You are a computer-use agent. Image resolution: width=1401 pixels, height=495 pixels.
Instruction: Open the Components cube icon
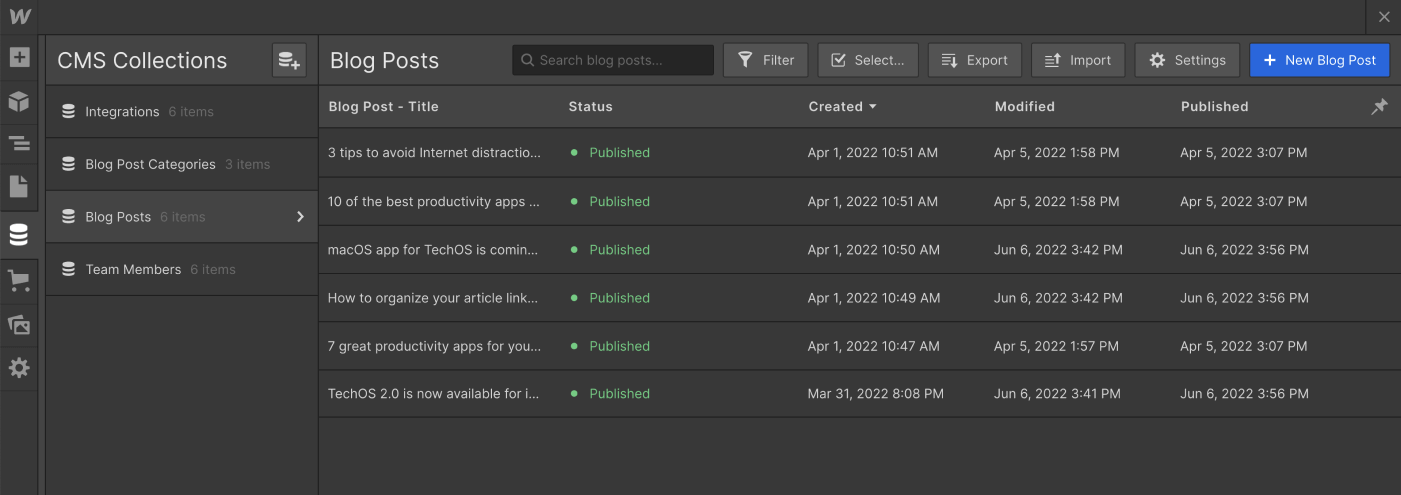pos(19,102)
